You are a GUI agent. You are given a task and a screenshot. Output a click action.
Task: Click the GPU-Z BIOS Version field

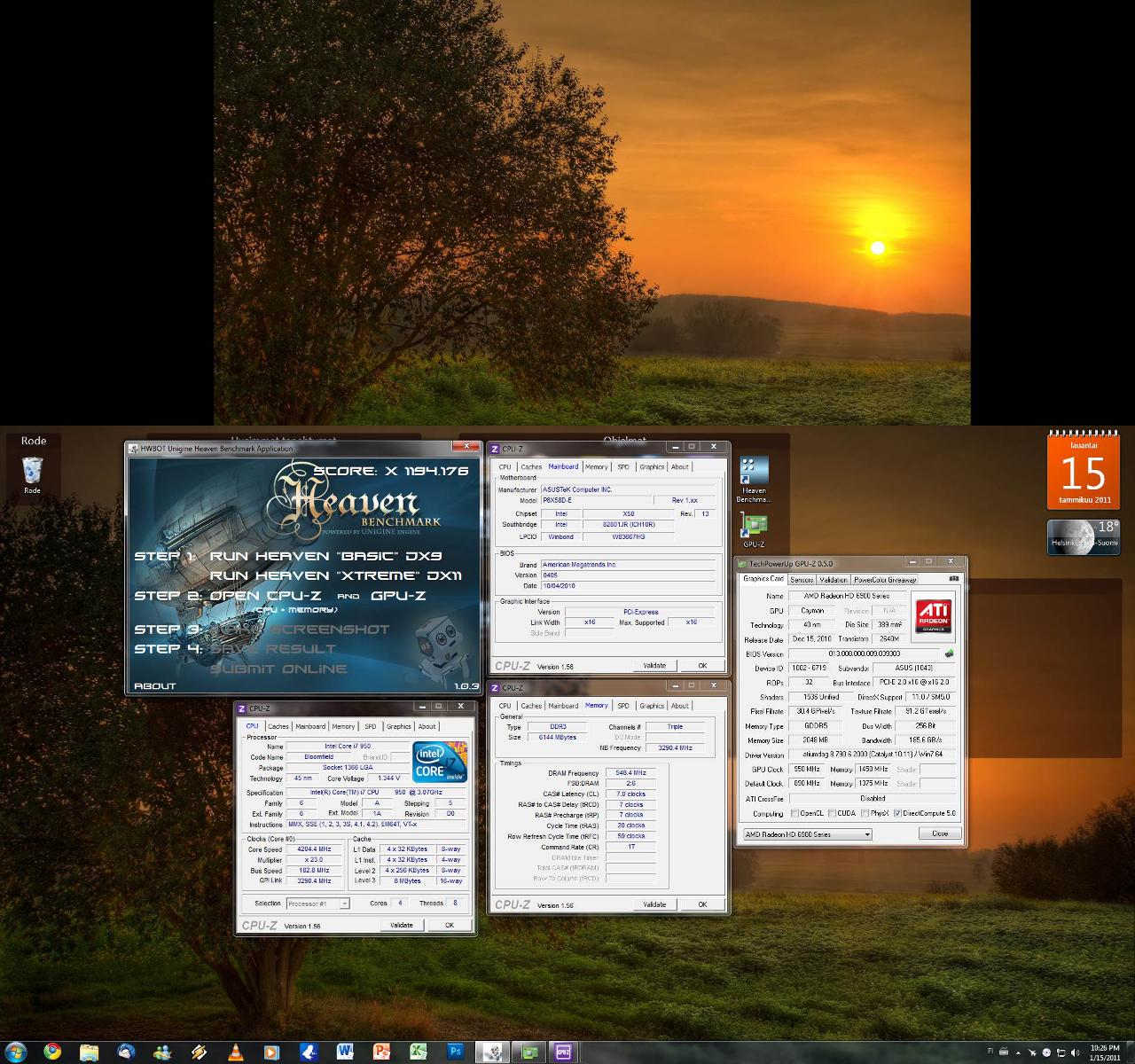click(x=865, y=653)
